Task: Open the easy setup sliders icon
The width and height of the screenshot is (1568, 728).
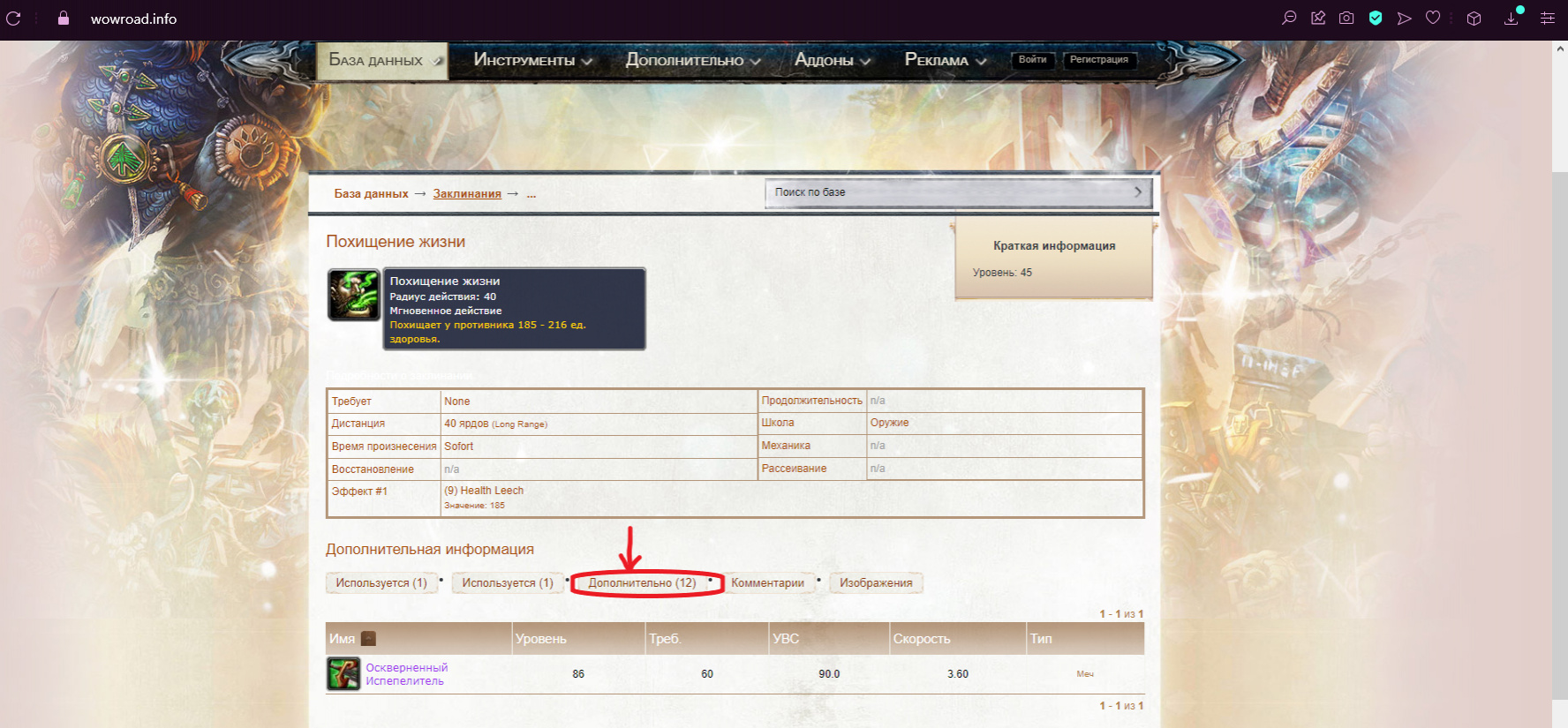Action: (x=1548, y=18)
